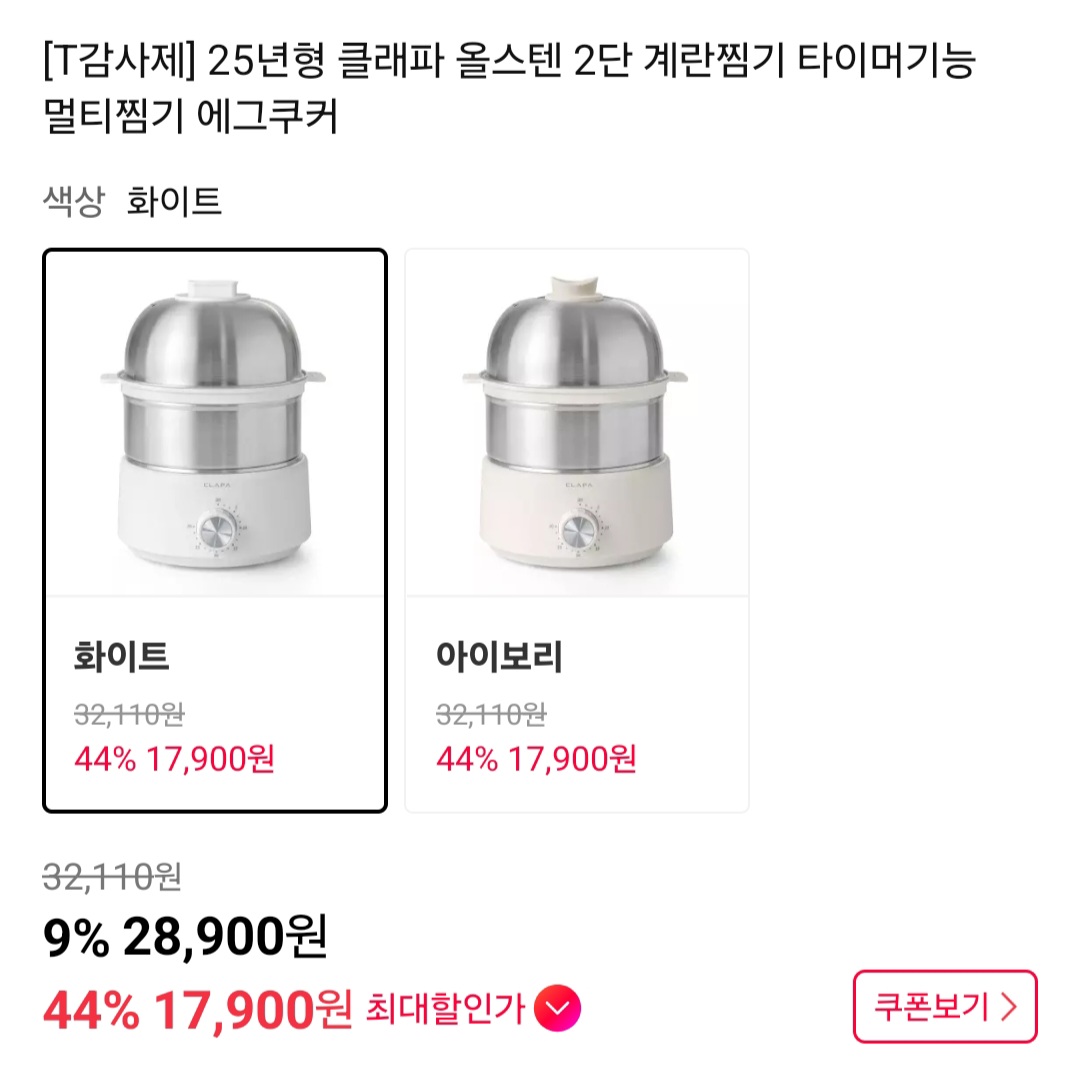Click the timer dial on the ivory steamer
The image size is (1080, 1074).
576,534
